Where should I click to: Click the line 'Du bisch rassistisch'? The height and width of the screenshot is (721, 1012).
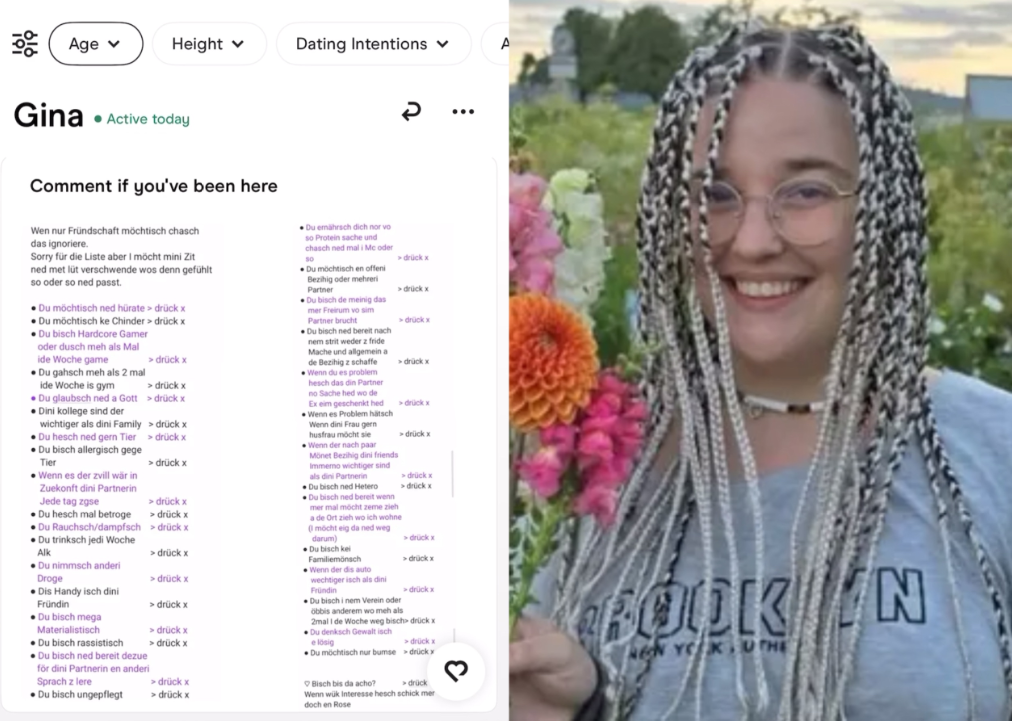point(80,643)
